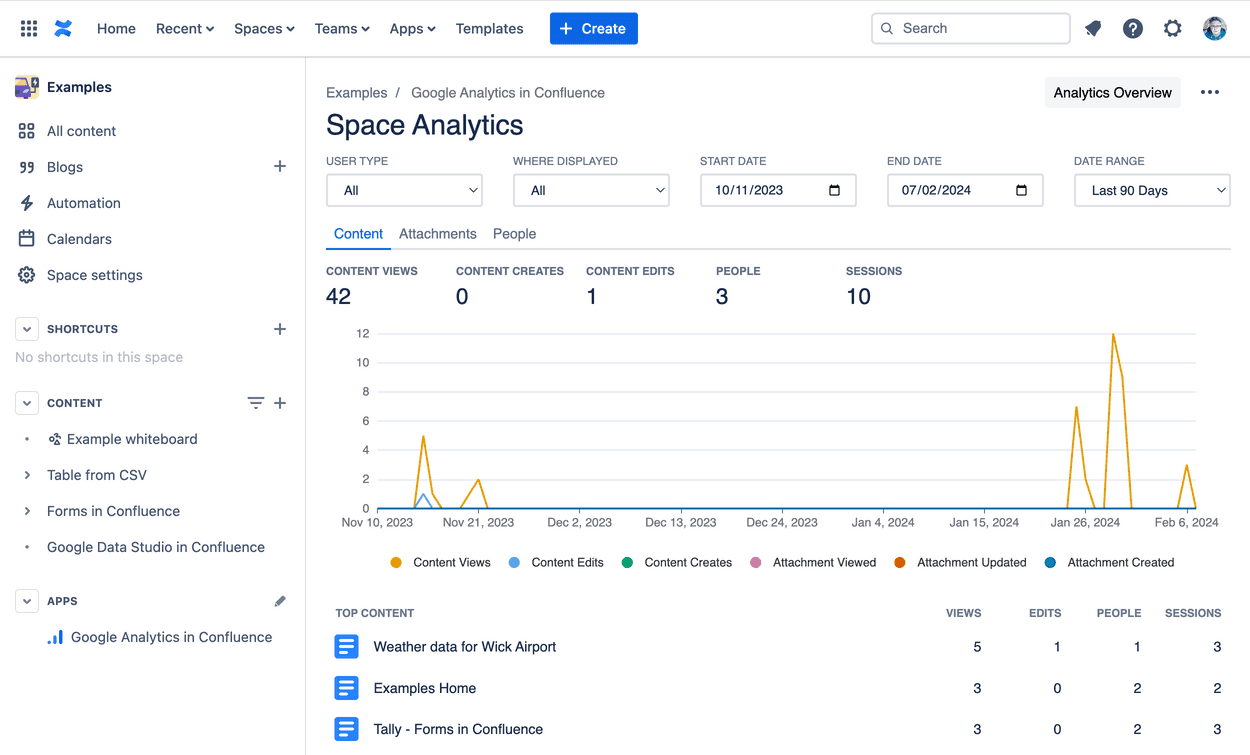The image size is (1250, 755).
Task: Open the Content filter icon in sidebar
Action: tap(256, 402)
